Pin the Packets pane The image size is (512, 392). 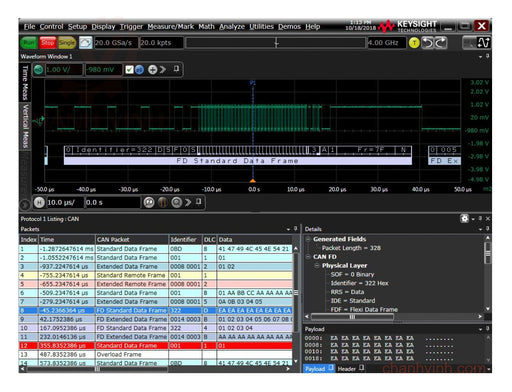tap(295, 229)
